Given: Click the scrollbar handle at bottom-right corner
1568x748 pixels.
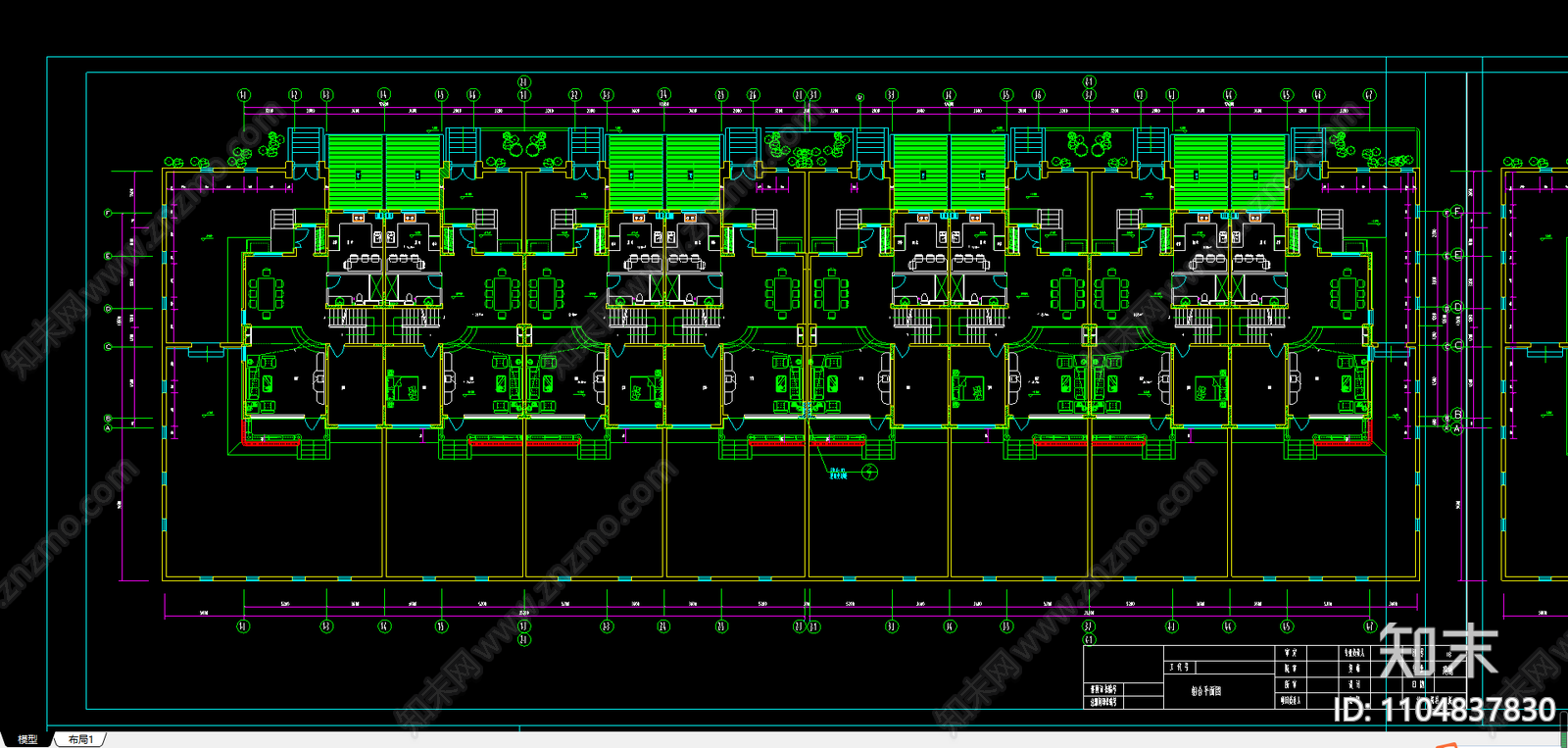Looking at the screenshot, I should (x=1563, y=739).
